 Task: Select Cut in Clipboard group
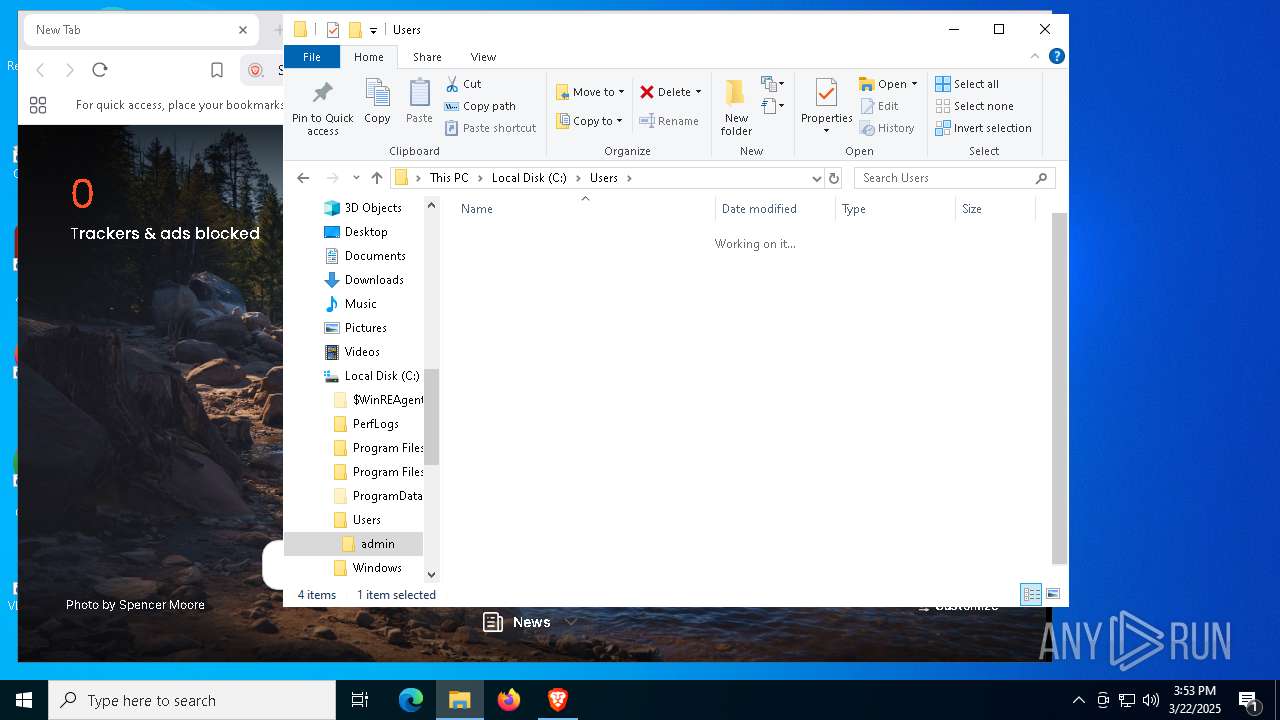[x=463, y=84]
